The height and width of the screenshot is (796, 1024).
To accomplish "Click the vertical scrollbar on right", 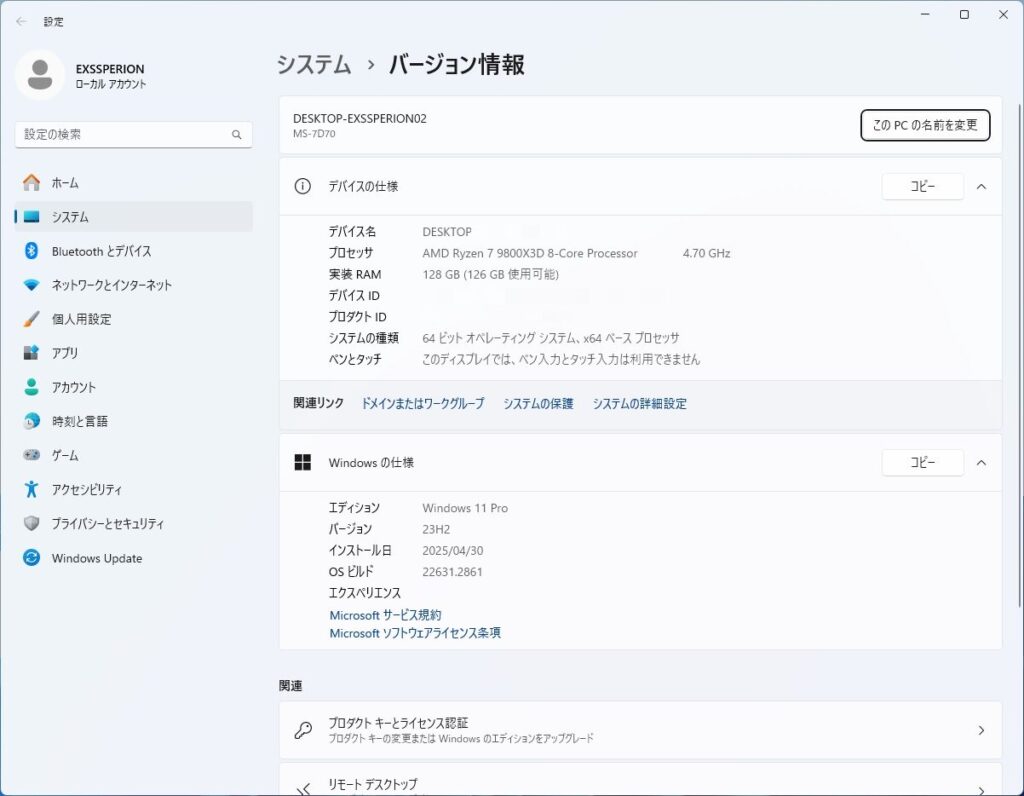I will [1019, 356].
